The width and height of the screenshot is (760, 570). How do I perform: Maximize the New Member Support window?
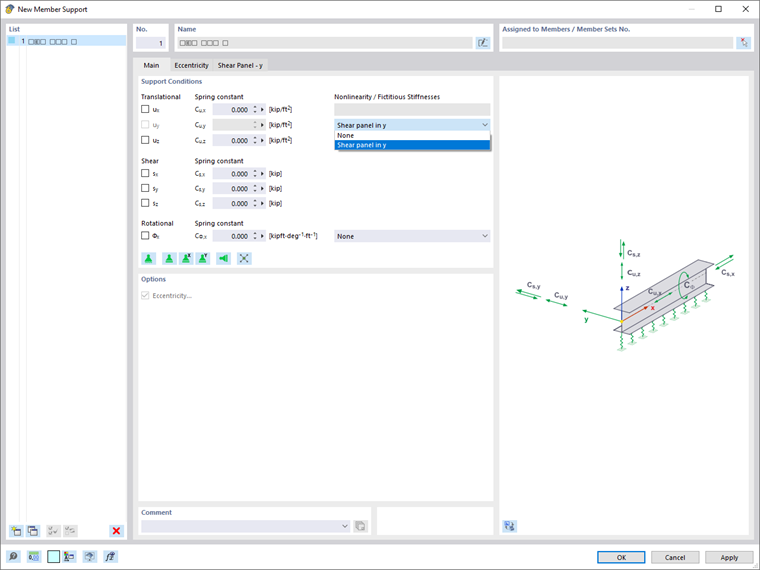pos(718,9)
